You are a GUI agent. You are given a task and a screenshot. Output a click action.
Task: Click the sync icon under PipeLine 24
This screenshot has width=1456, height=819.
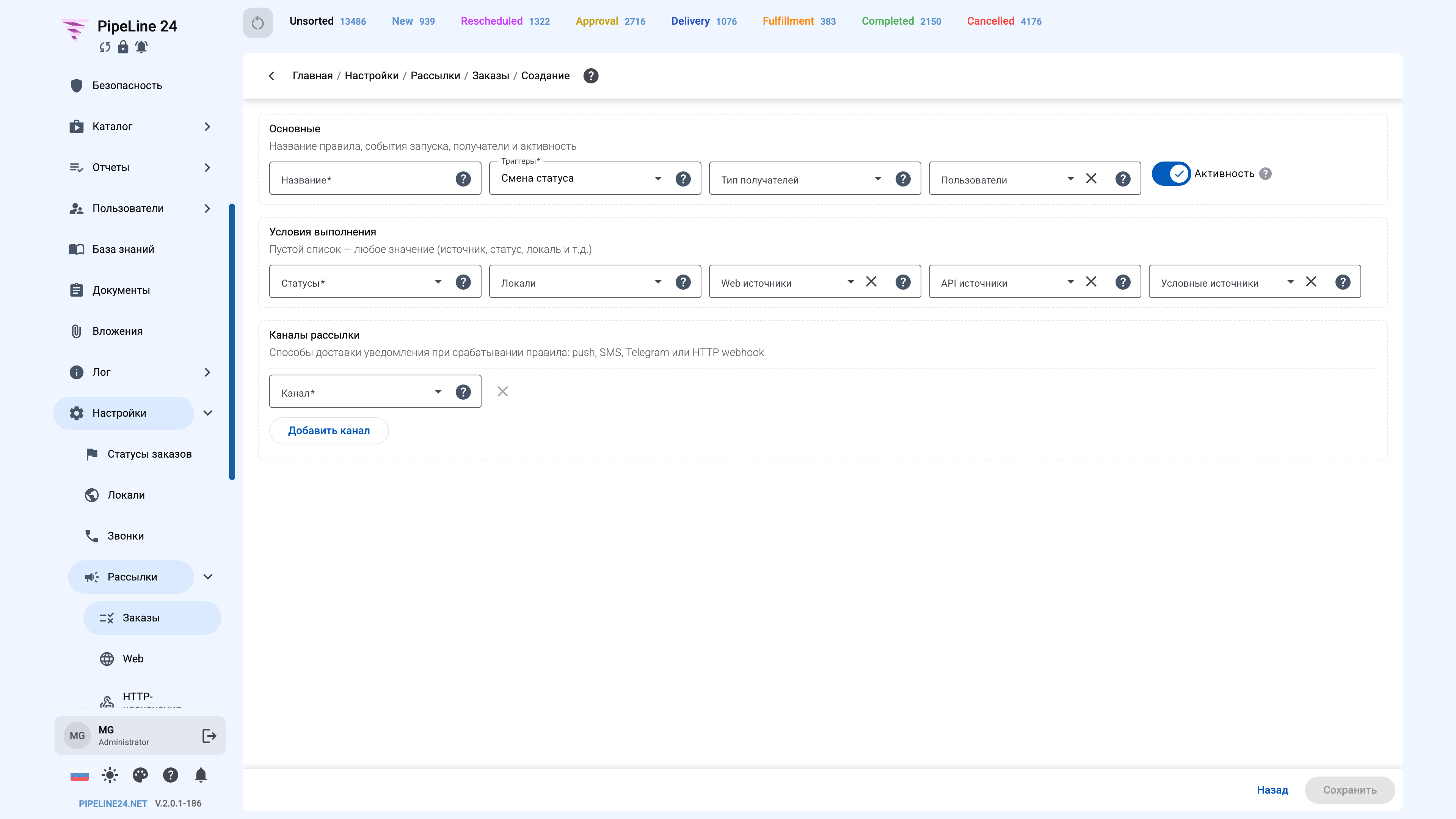coord(105,47)
